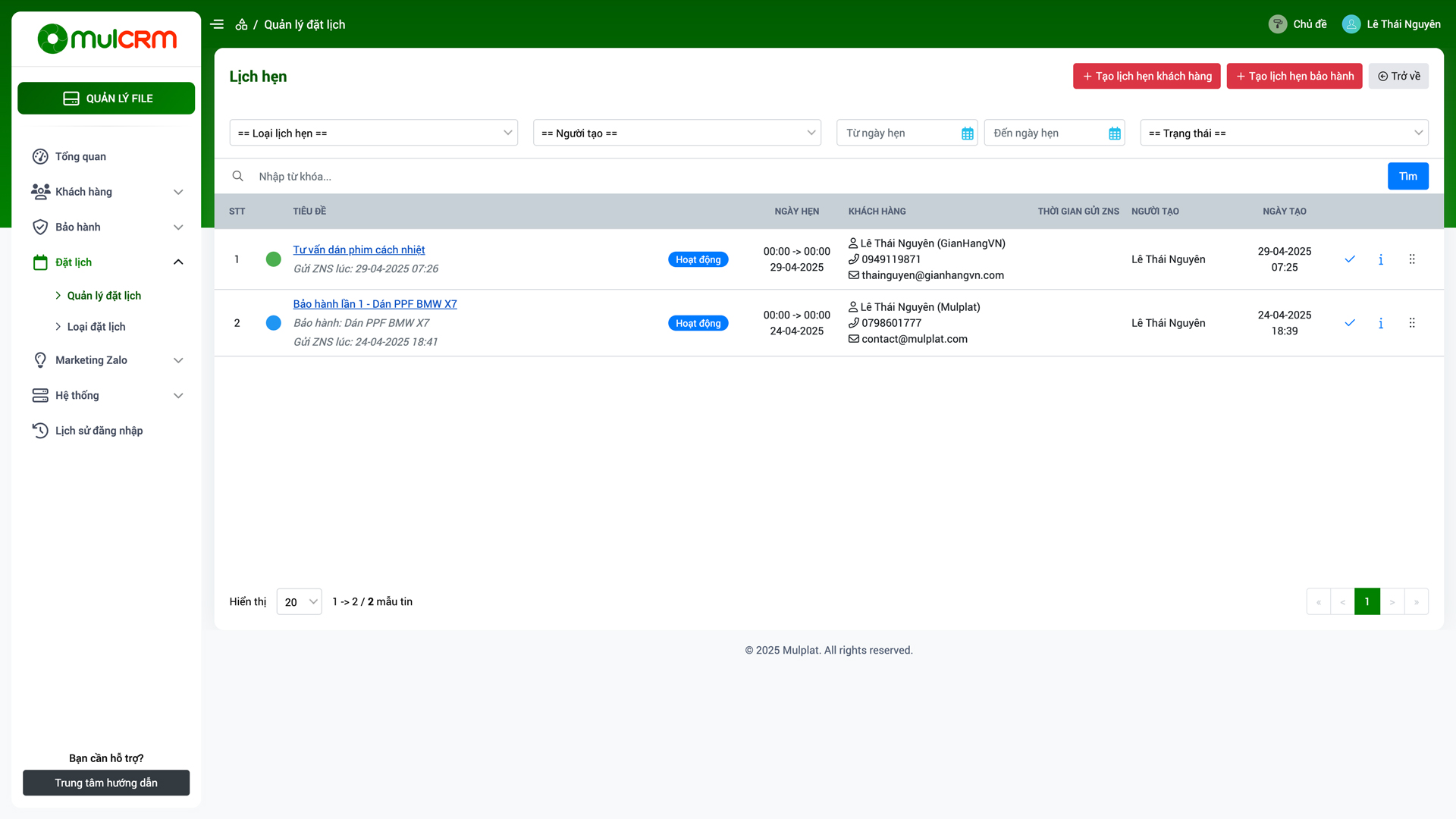
Task: Click info icon for Tư vấn dán phim row
Action: (x=1380, y=259)
